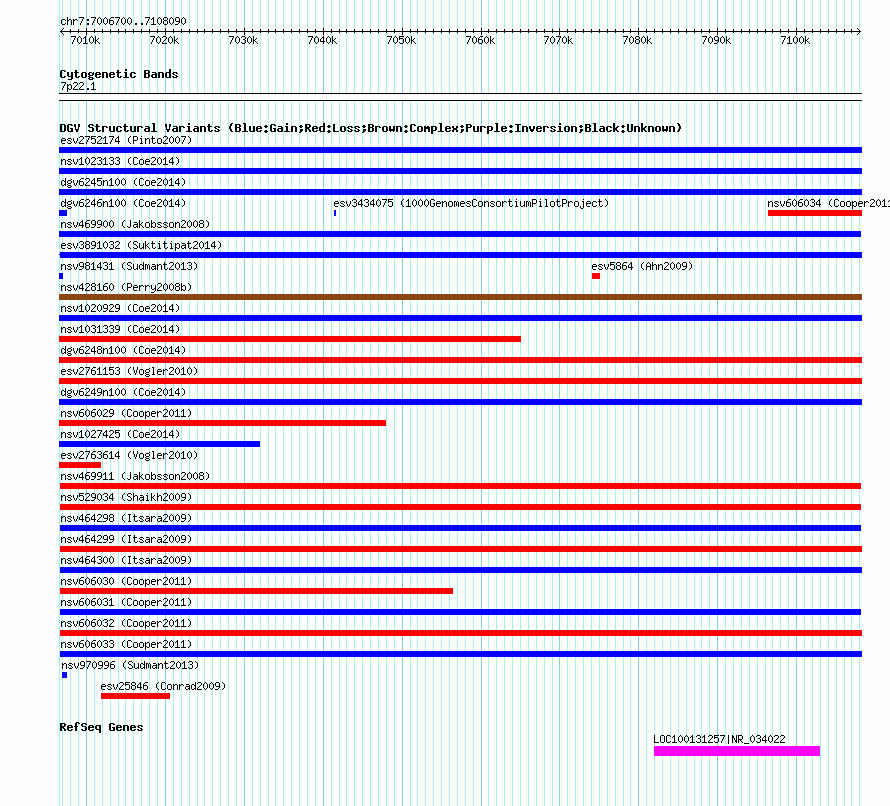Select the red nsv606034 loss bar
Image resolution: width=890 pixels, height=806 pixels.
815,213
